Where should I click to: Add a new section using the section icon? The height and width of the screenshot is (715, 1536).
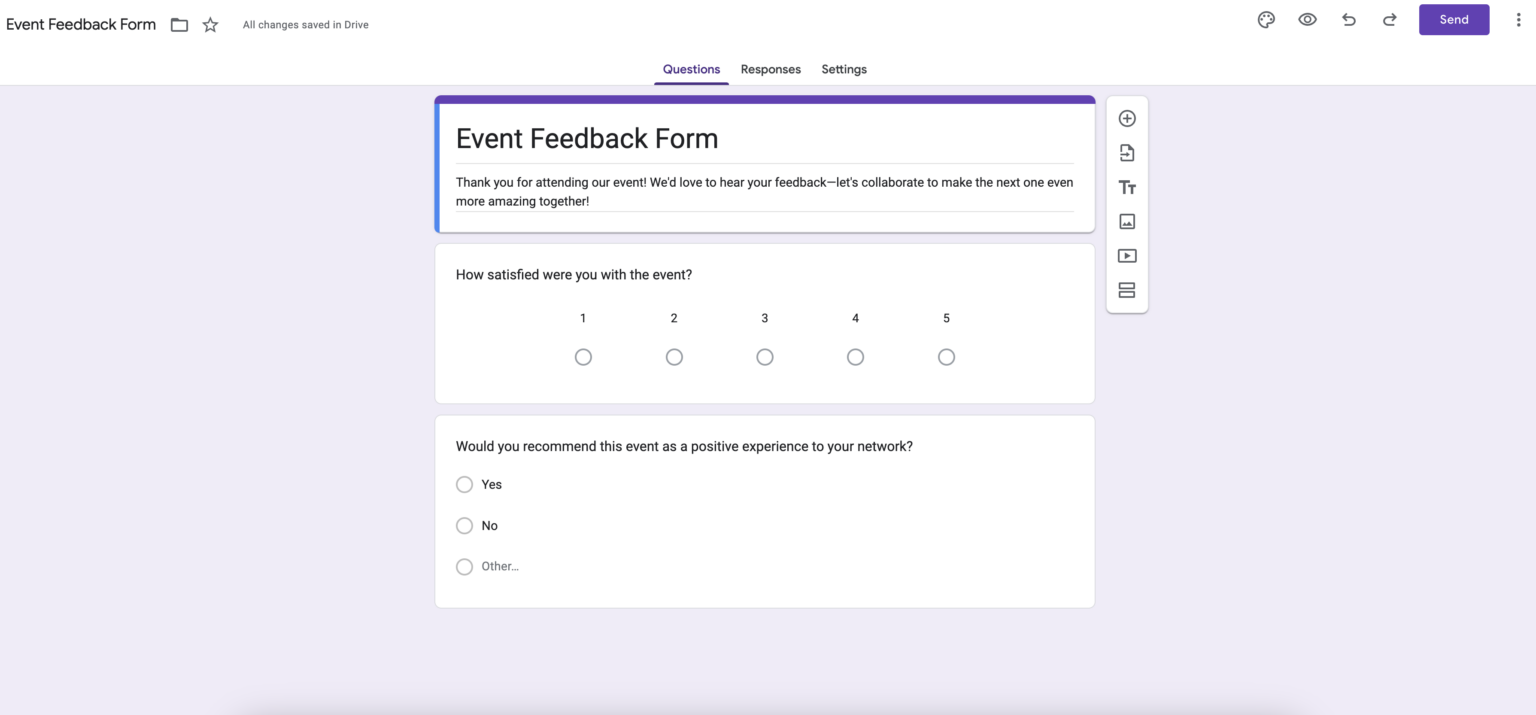click(x=1127, y=290)
